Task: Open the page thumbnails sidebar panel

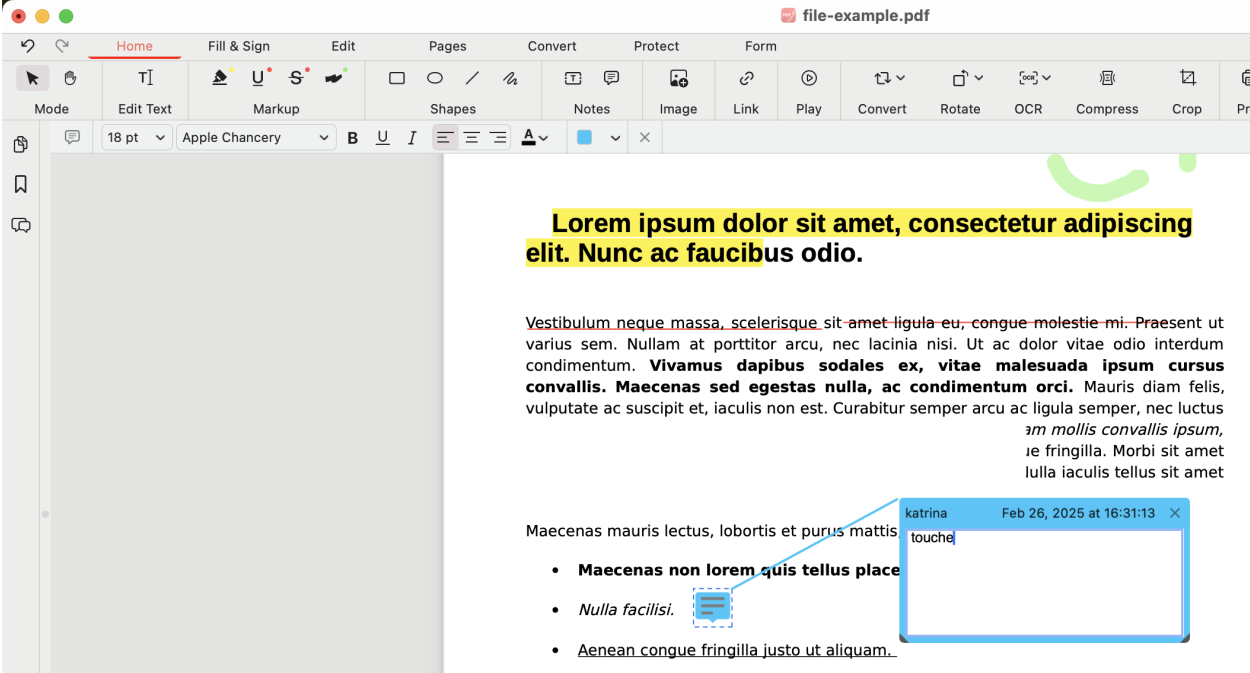Action: (x=20, y=144)
